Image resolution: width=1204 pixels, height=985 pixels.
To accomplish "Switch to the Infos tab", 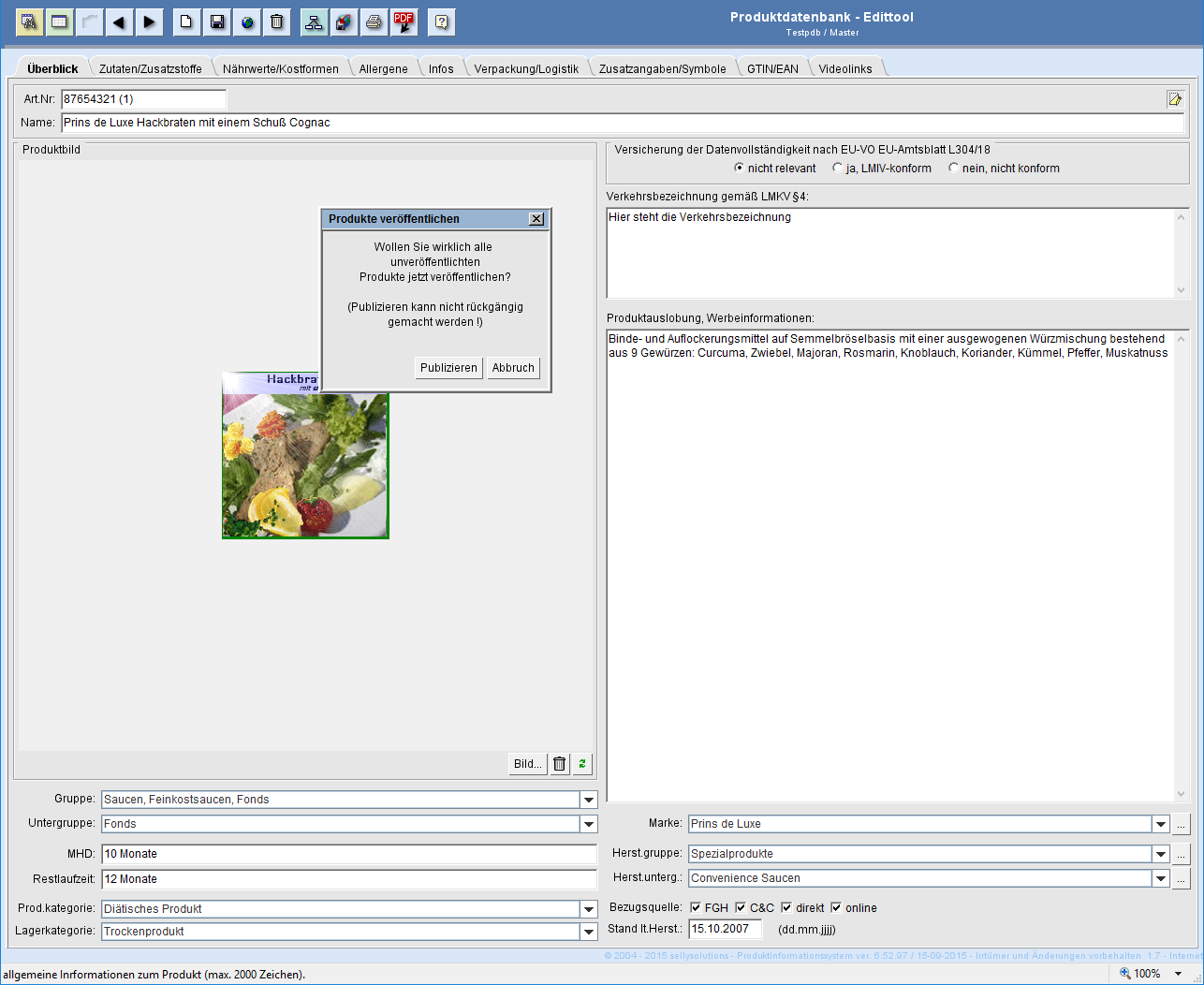I will pos(441,68).
